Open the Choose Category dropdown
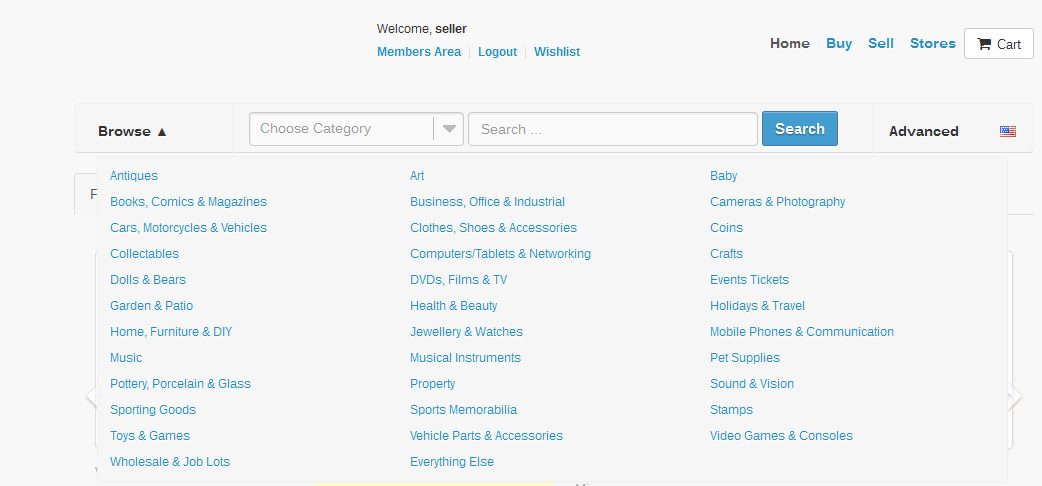Viewport: 1042px width, 486px height. tap(340, 129)
